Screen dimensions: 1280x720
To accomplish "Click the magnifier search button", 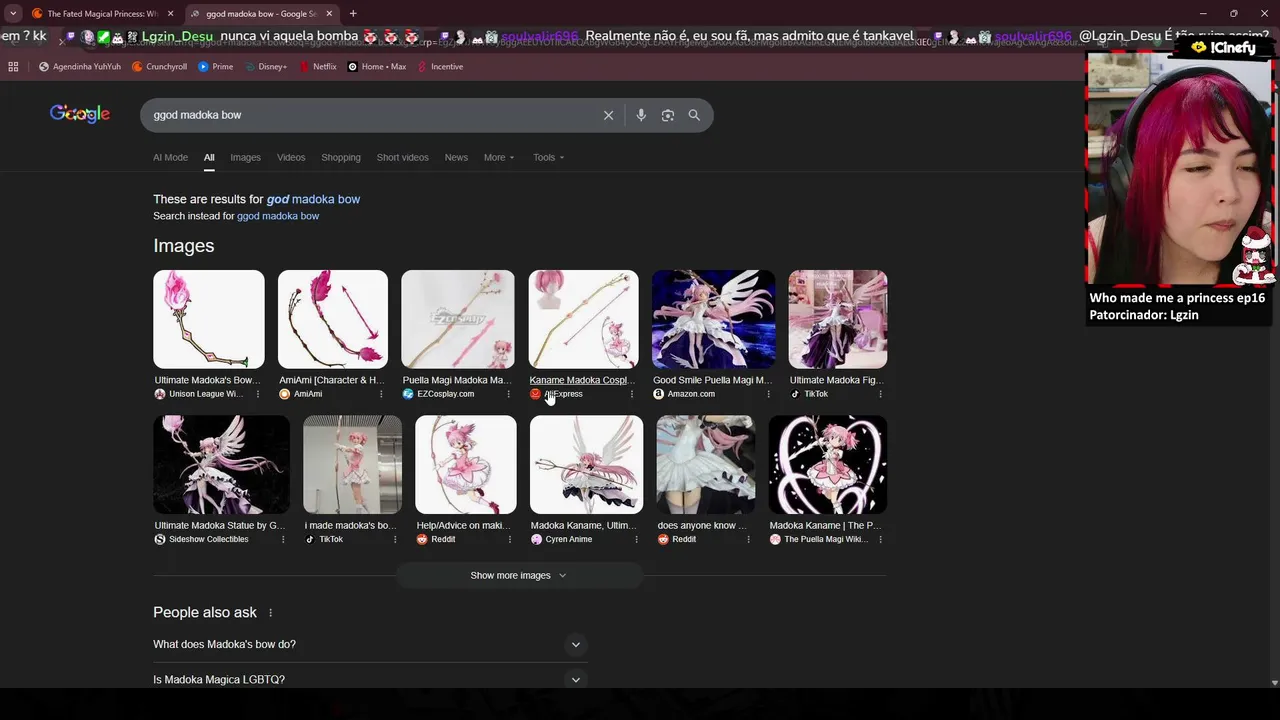I will click(x=694, y=115).
